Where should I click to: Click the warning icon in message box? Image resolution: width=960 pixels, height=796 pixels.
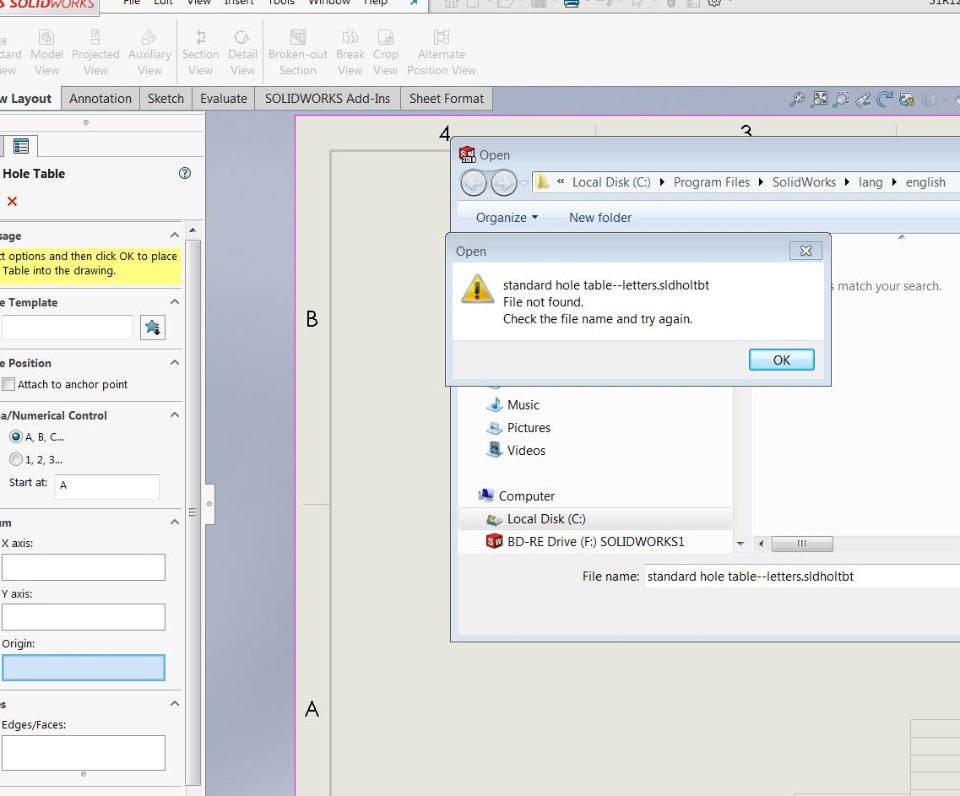[478, 288]
